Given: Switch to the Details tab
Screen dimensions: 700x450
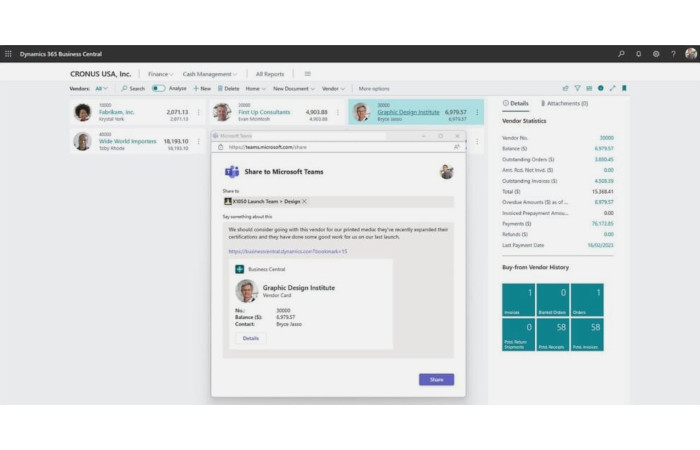Looking at the screenshot, I should tap(516, 103).
